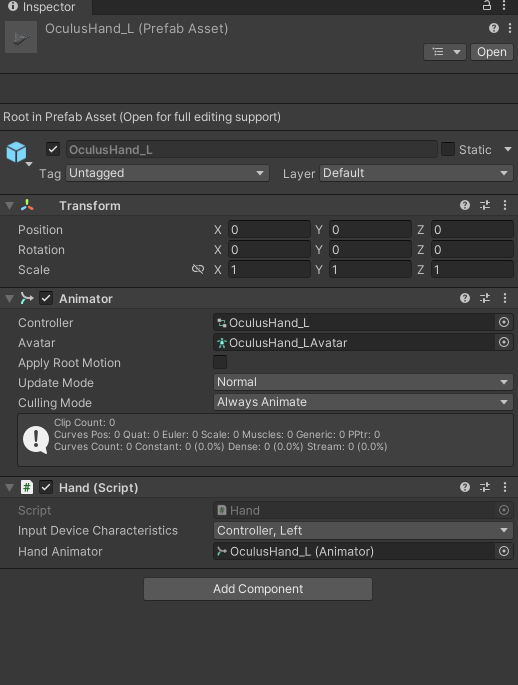Open prefab asset help reference icon
This screenshot has width=518, height=685.
494,28
